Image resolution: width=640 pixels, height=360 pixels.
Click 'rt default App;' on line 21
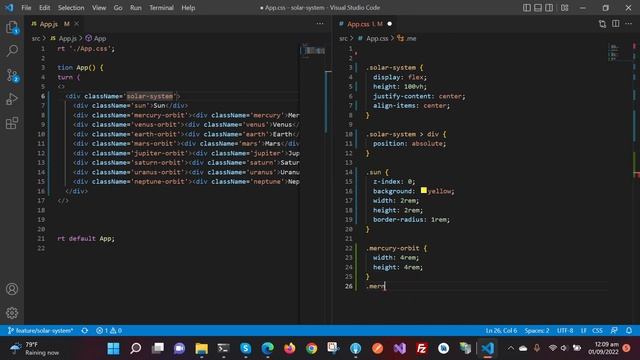86,238
